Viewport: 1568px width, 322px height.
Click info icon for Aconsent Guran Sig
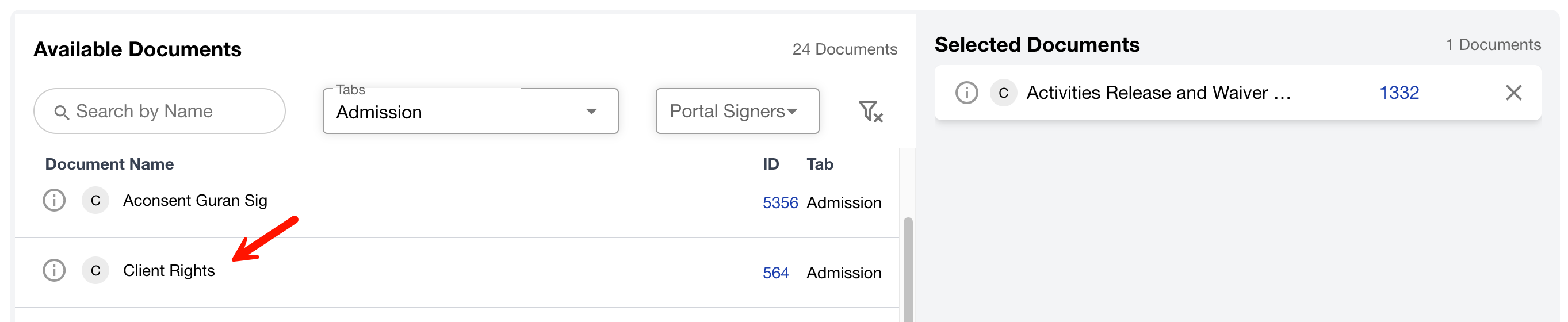[54, 200]
